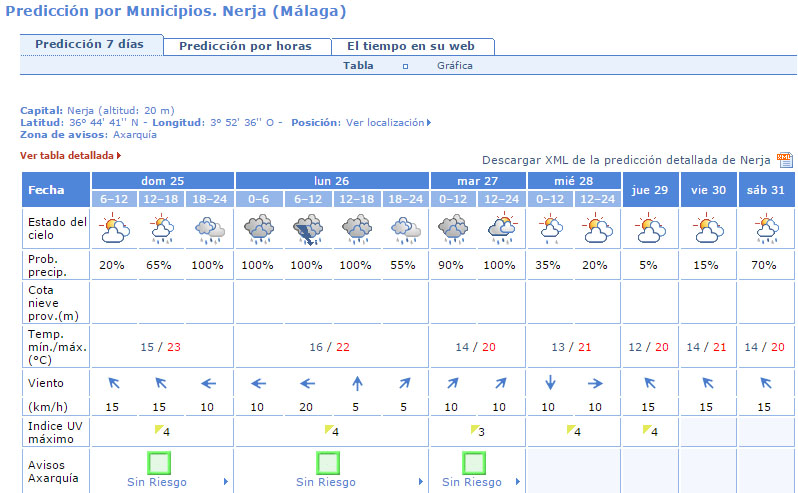798x493 pixels.
Task: Click the weather icon for jue 29
Action: pos(650,230)
